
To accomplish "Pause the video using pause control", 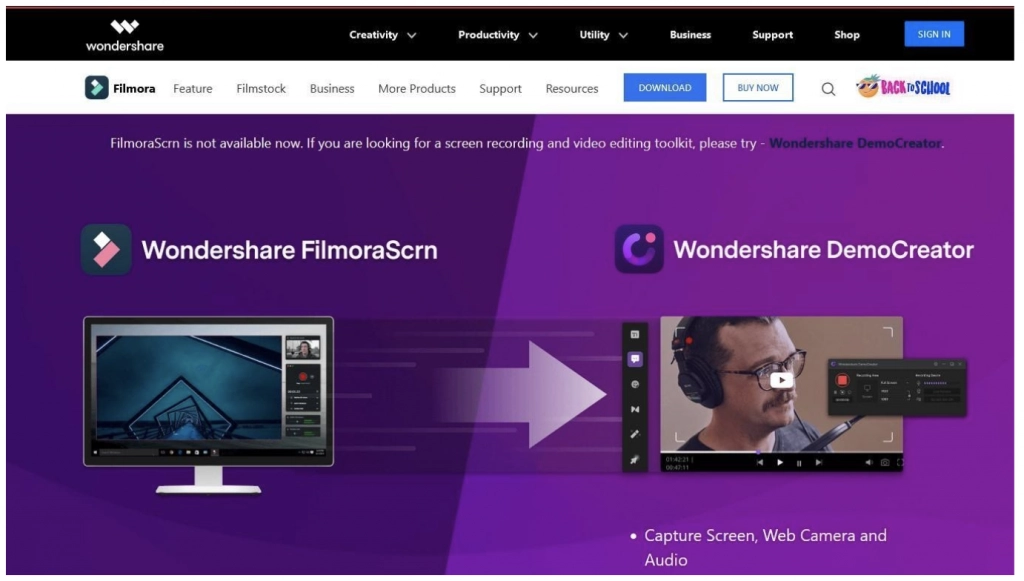I will pos(799,463).
